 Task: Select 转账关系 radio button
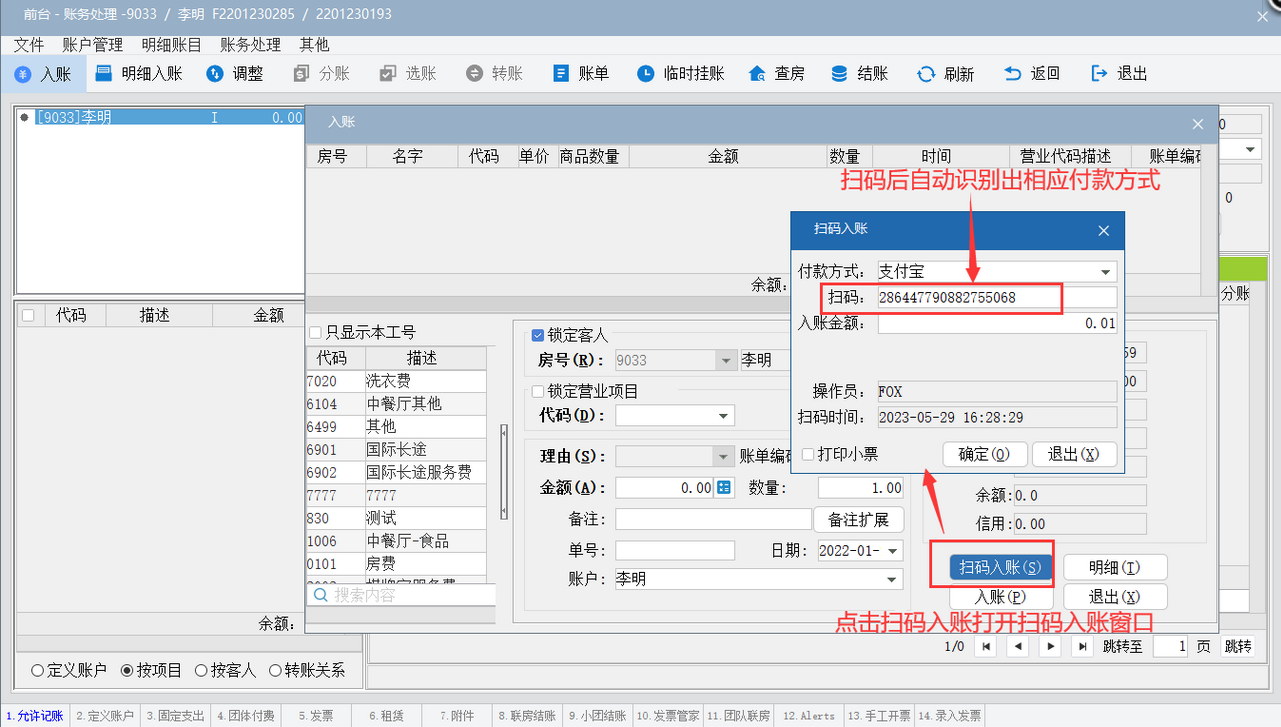275,671
